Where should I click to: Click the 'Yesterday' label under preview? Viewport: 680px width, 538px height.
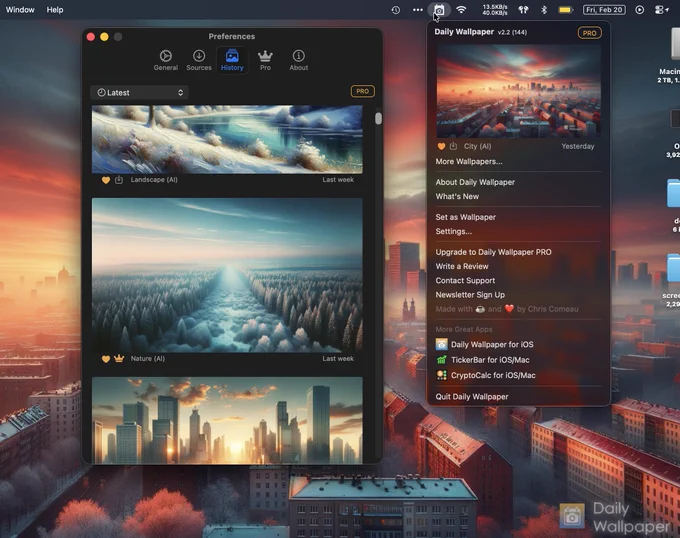(x=578, y=147)
